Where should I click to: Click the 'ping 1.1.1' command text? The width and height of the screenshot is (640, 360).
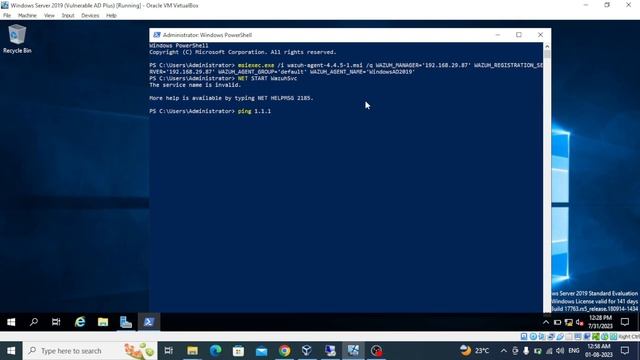pos(254,111)
